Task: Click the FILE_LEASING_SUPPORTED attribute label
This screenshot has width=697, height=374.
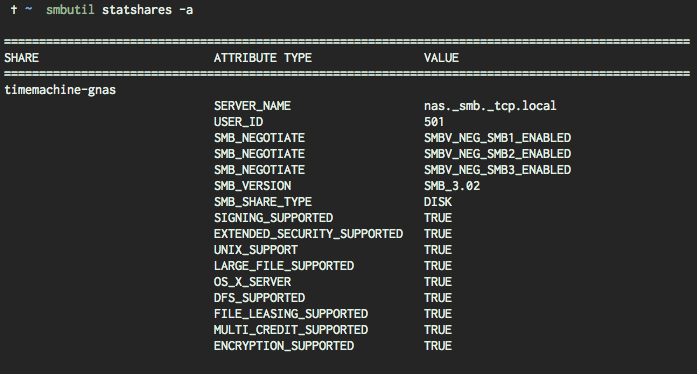Action: click(x=291, y=314)
